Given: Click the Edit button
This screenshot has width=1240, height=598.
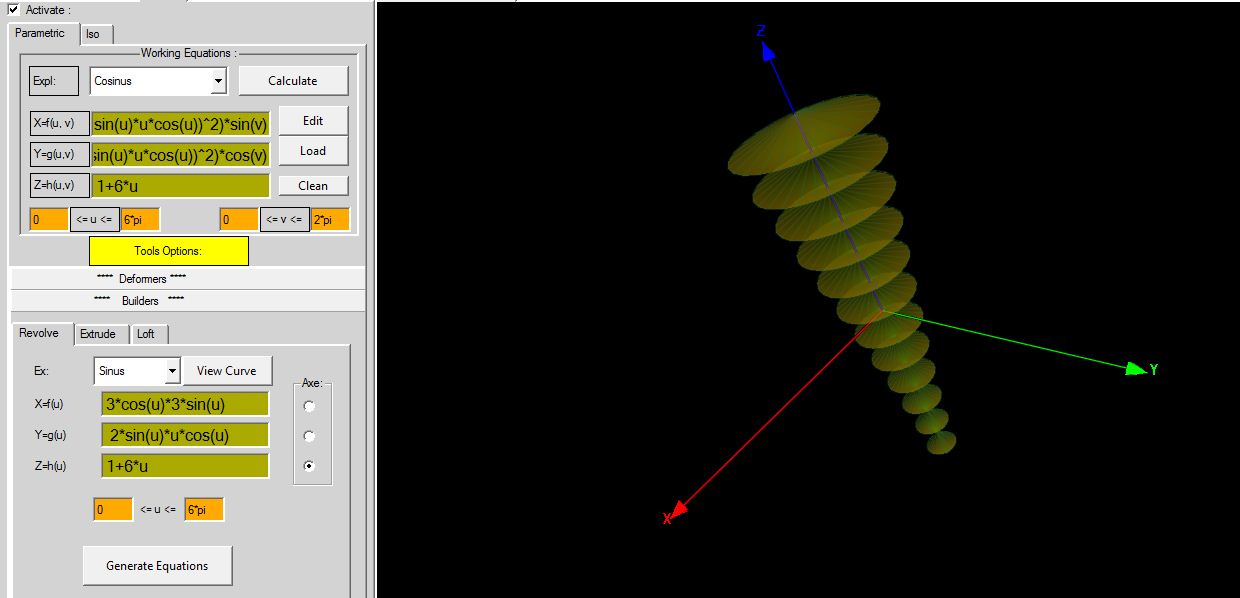Looking at the screenshot, I should pyautogui.click(x=313, y=121).
